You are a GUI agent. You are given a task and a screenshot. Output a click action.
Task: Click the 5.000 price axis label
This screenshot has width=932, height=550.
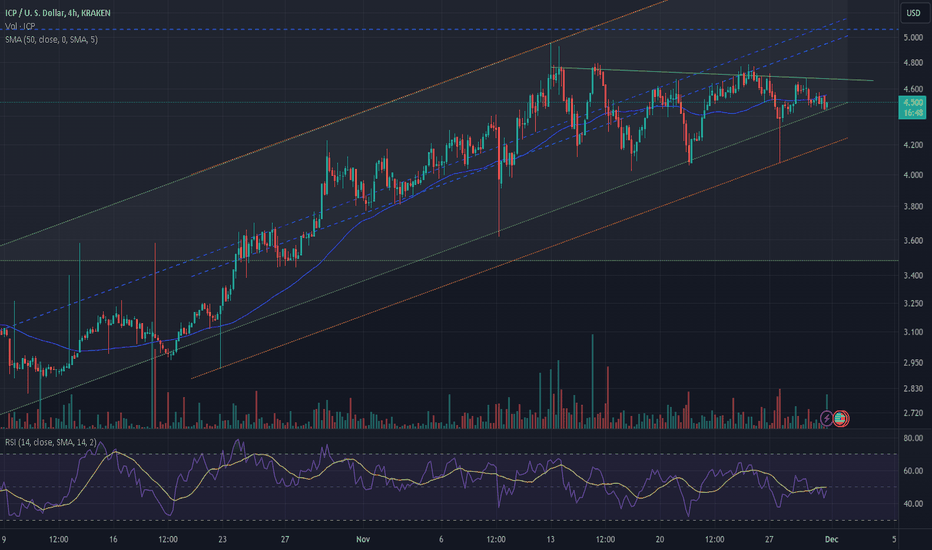(x=912, y=37)
